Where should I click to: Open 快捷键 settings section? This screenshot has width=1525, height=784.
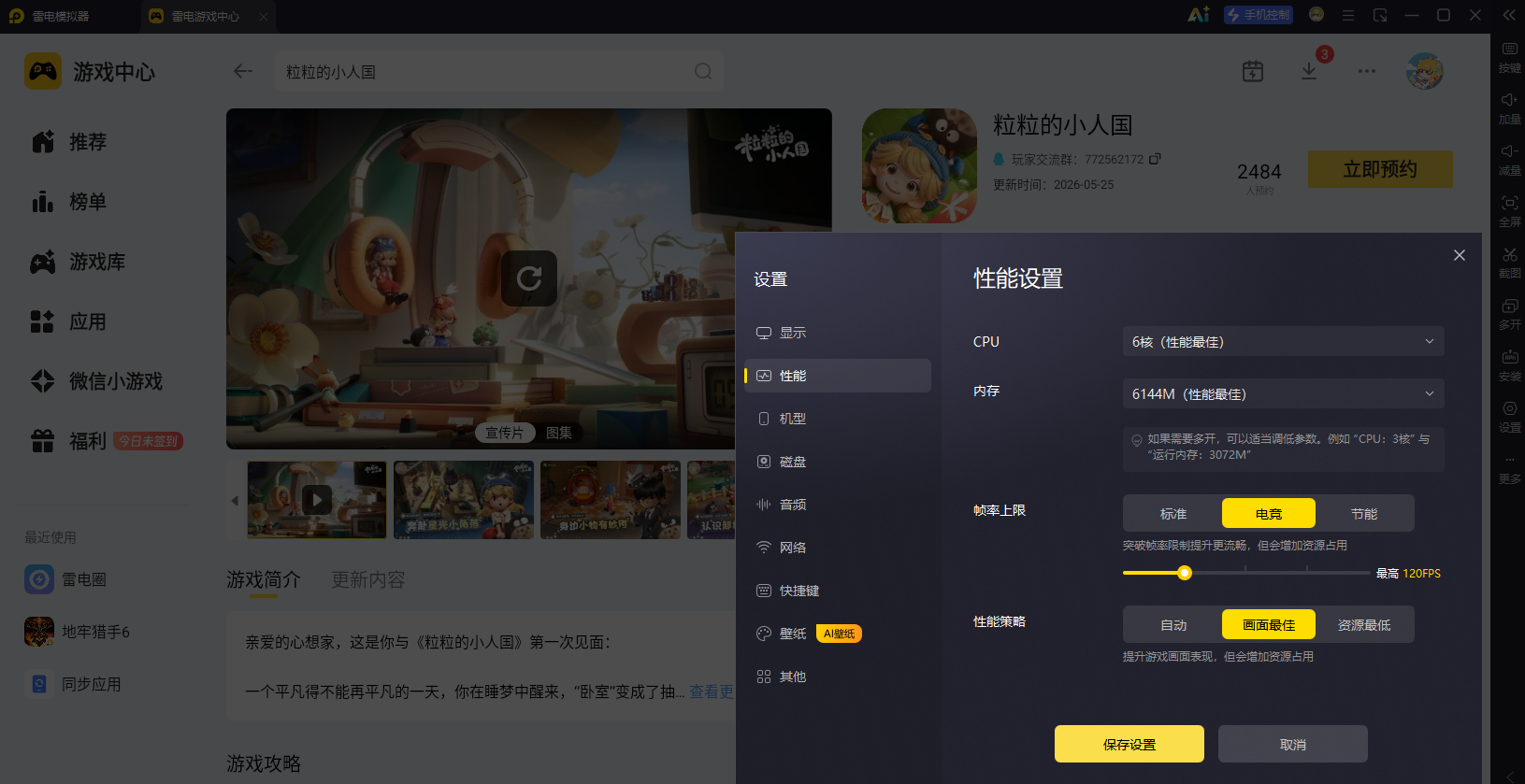pos(838,591)
